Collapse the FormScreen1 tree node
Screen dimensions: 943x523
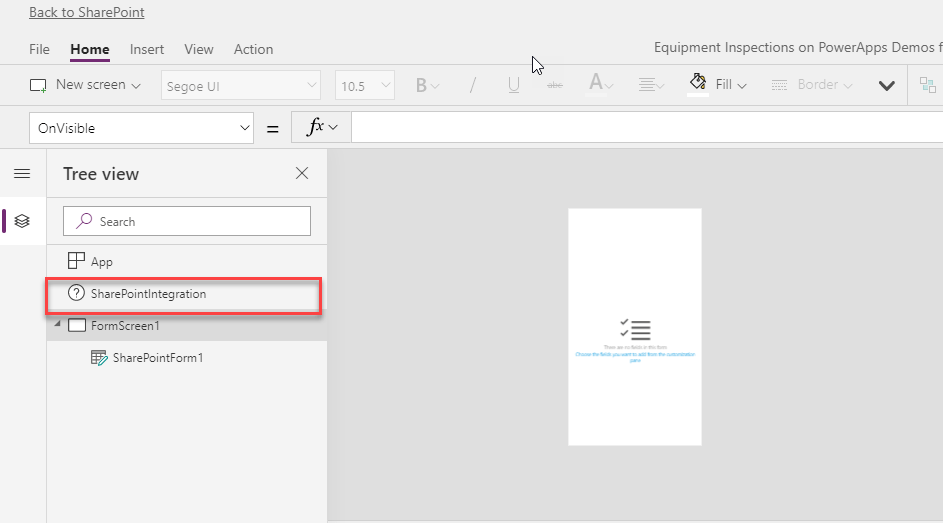[x=58, y=324]
